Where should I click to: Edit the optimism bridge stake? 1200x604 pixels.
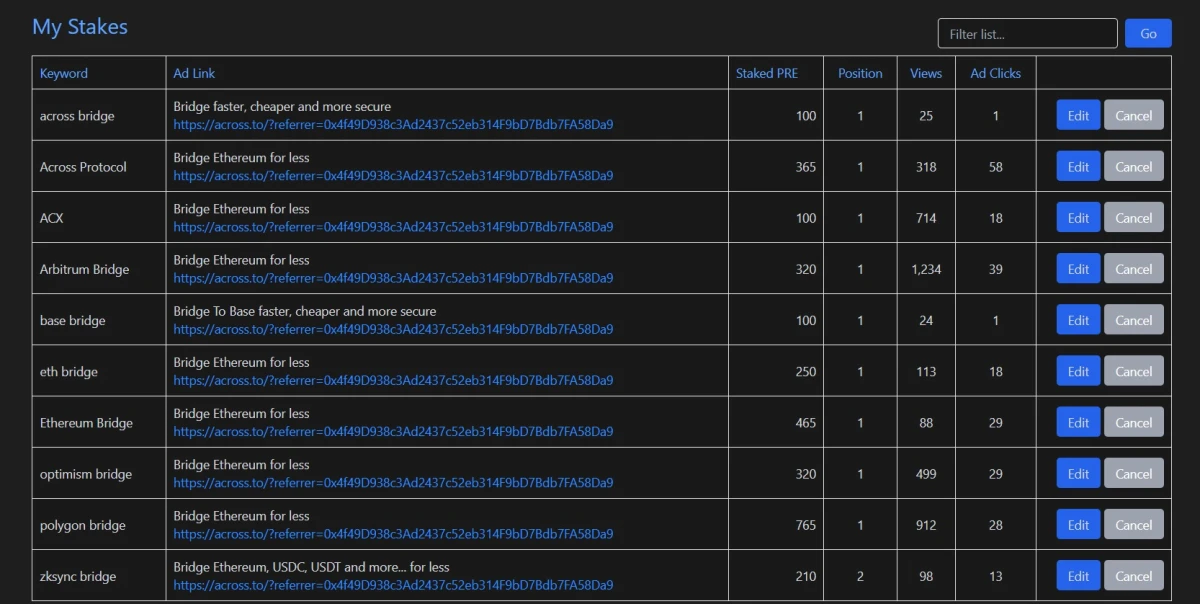[x=1078, y=473]
